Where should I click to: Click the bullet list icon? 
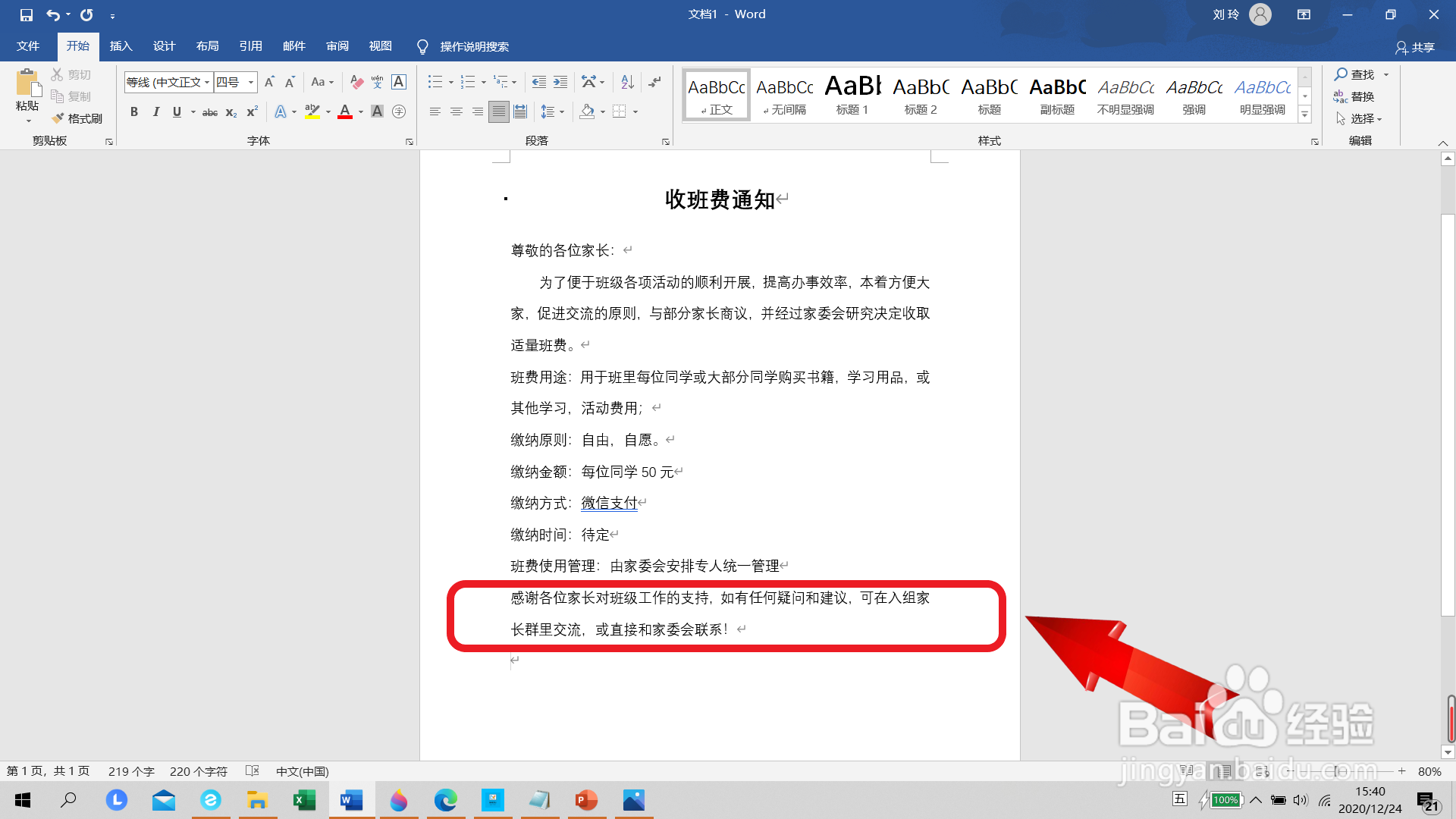coord(435,82)
